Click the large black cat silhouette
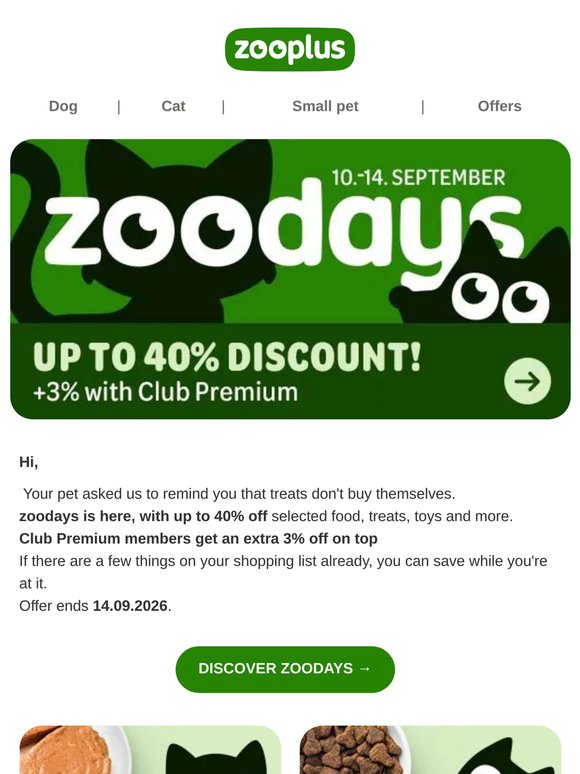The width and height of the screenshot is (580, 774). coord(178,232)
